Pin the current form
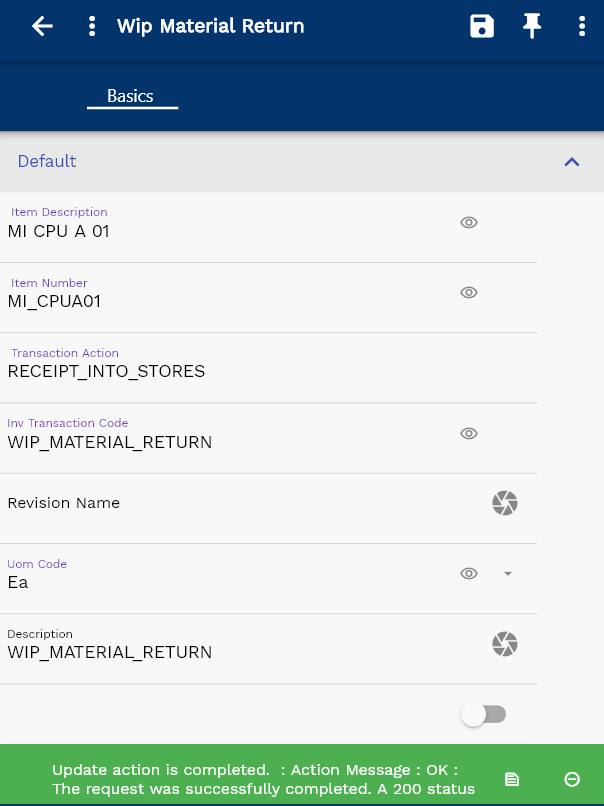Image resolution: width=604 pixels, height=806 pixels. pyautogui.click(x=532, y=27)
